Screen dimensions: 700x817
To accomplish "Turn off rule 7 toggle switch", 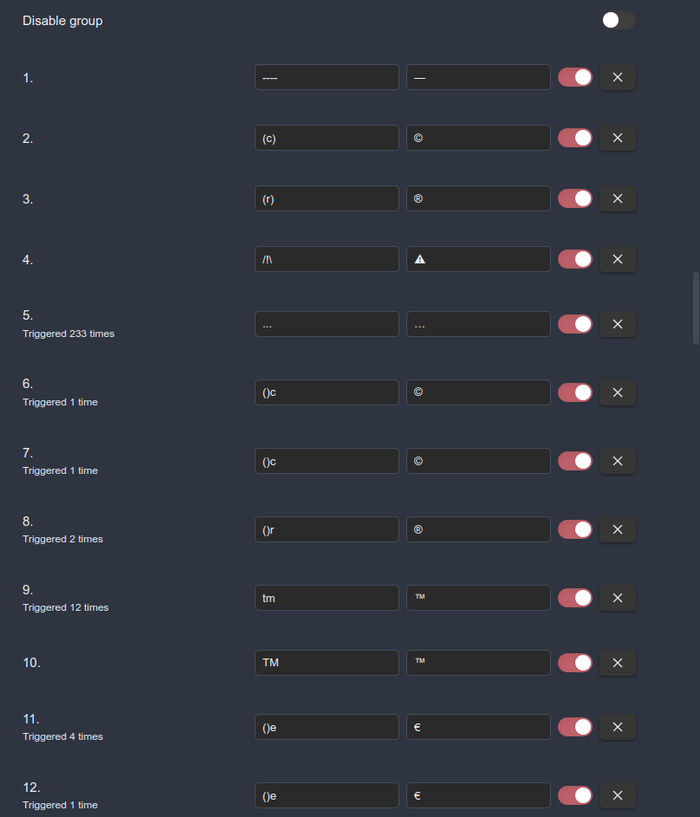I will pyautogui.click(x=575, y=461).
